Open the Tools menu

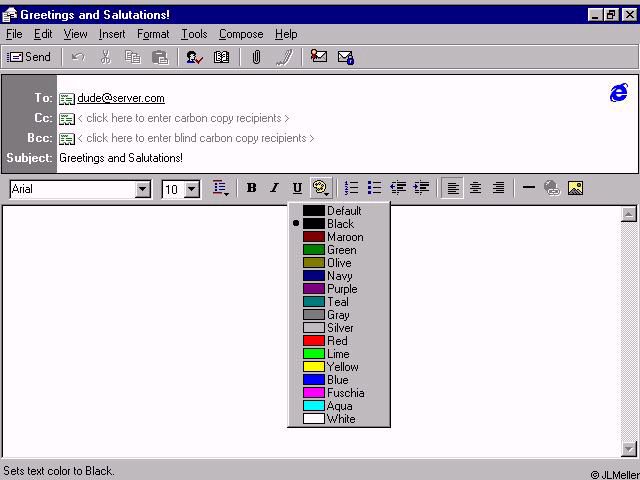point(194,34)
